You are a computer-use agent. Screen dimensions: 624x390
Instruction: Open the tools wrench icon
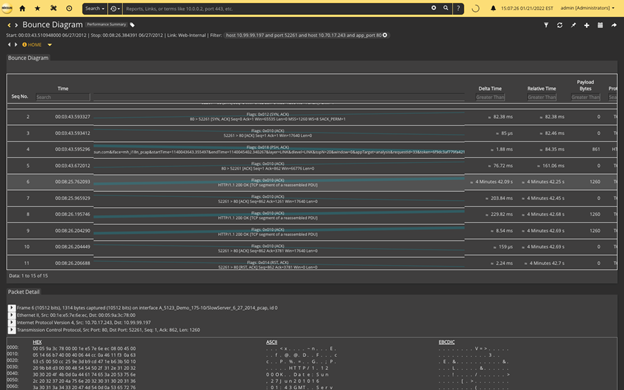[x=53, y=8]
